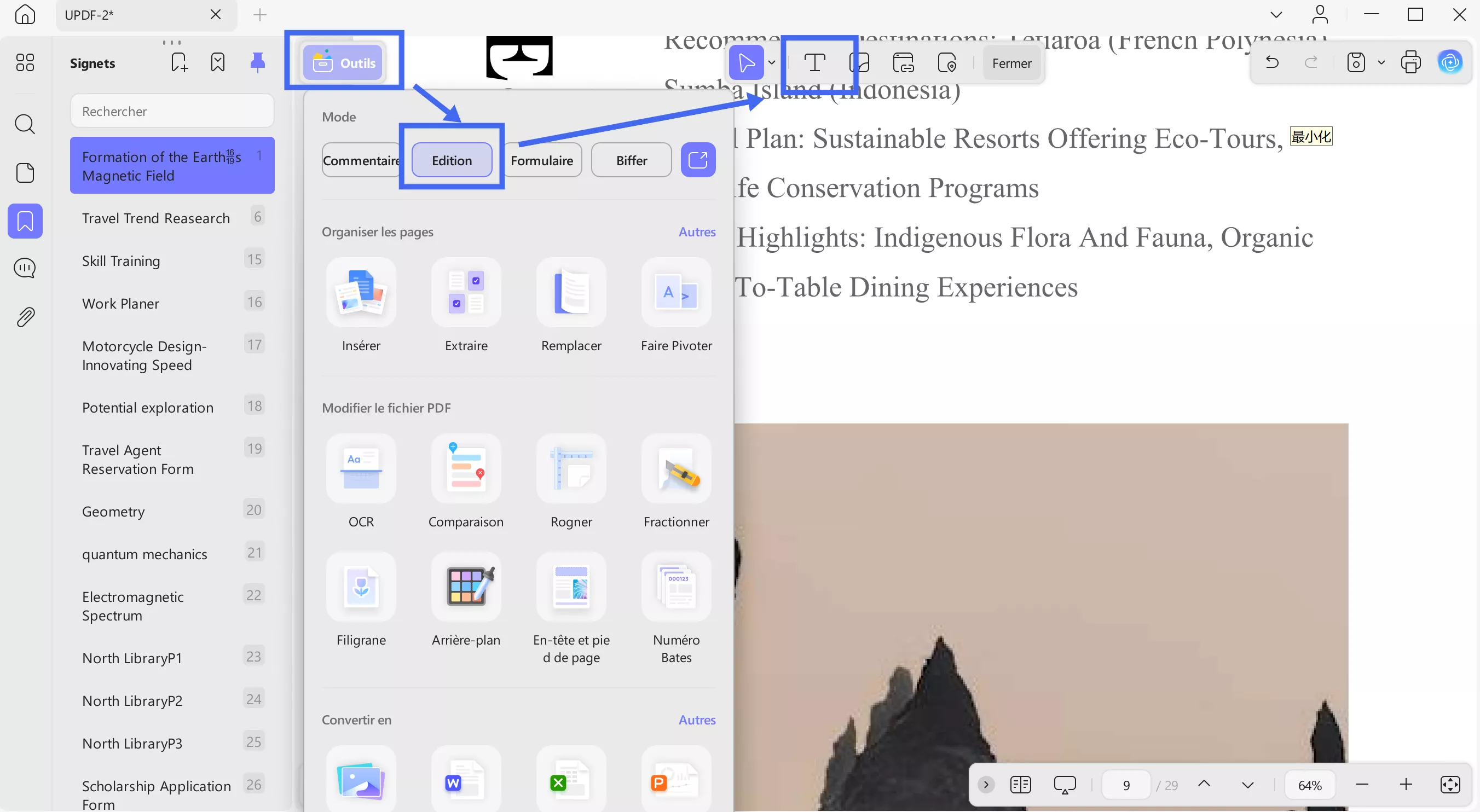1480x812 pixels.
Task: Open the comments list icon in the sidebar
Action: 25,268
